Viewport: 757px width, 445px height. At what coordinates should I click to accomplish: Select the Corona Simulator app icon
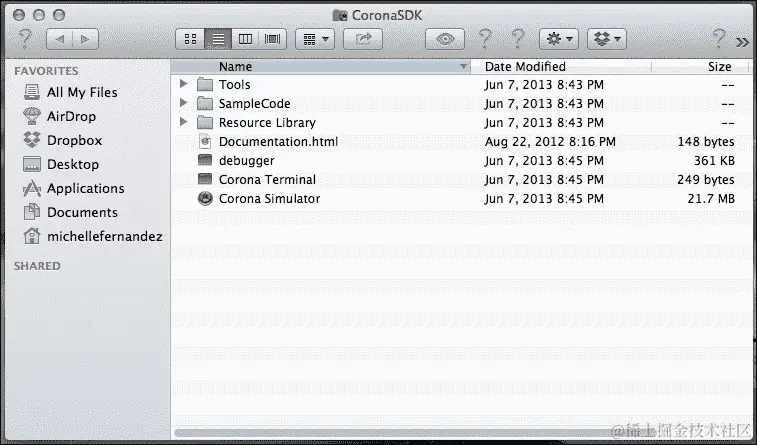coord(205,198)
